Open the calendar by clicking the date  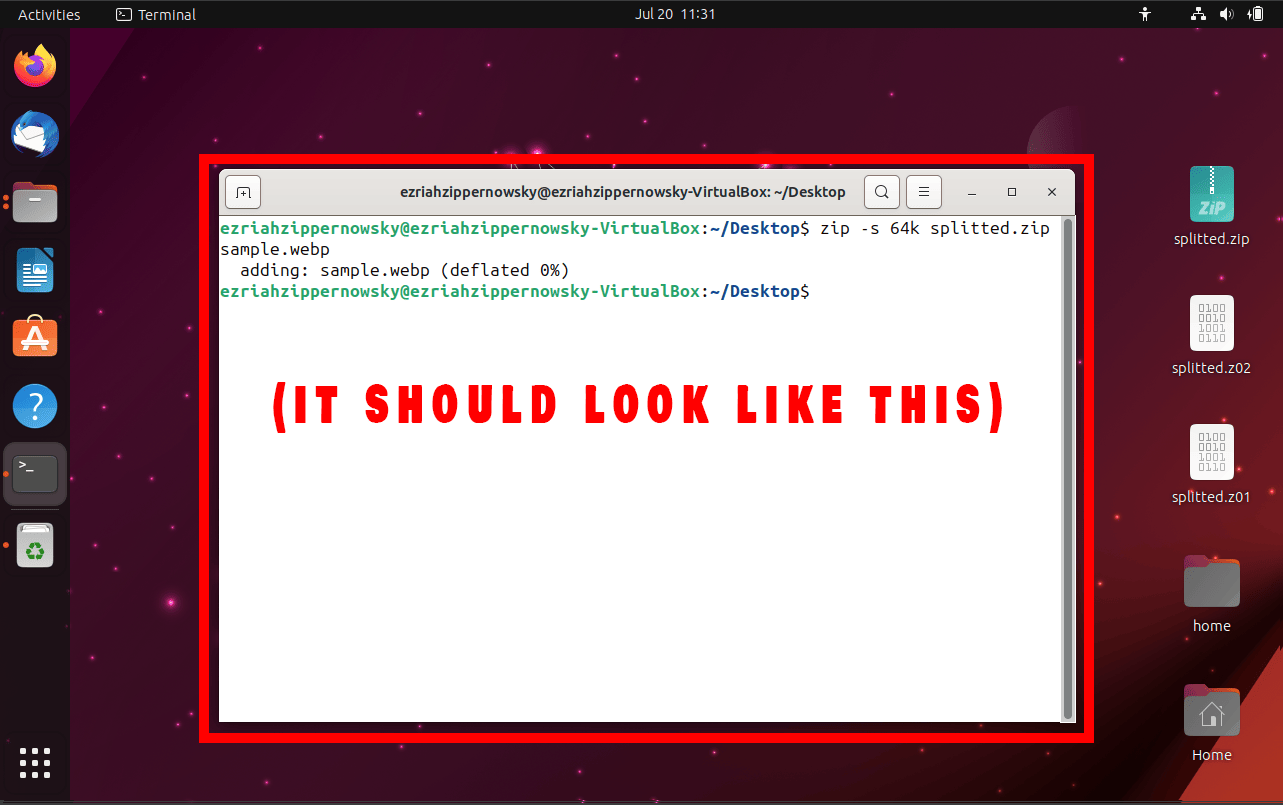click(x=675, y=14)
